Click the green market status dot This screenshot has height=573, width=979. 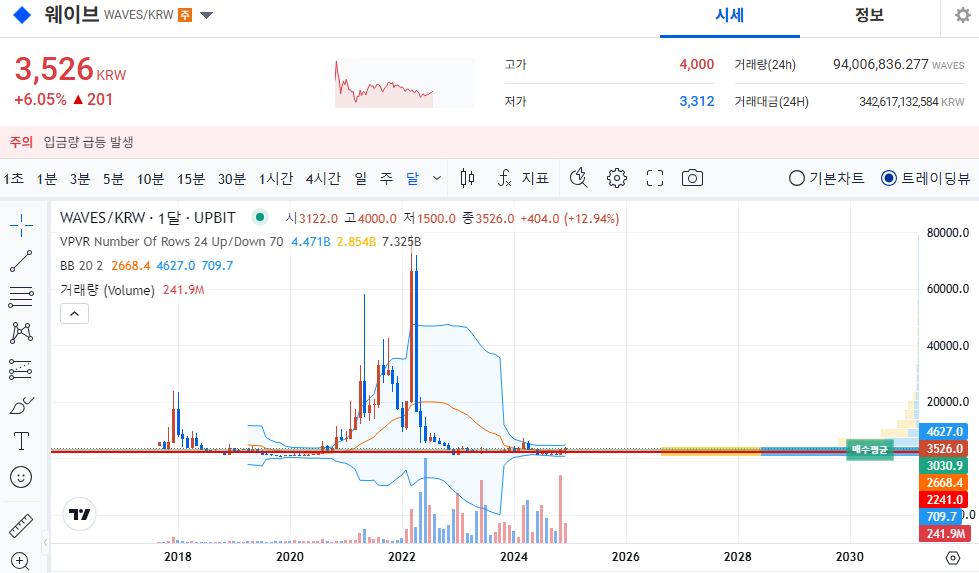(260, 217)
